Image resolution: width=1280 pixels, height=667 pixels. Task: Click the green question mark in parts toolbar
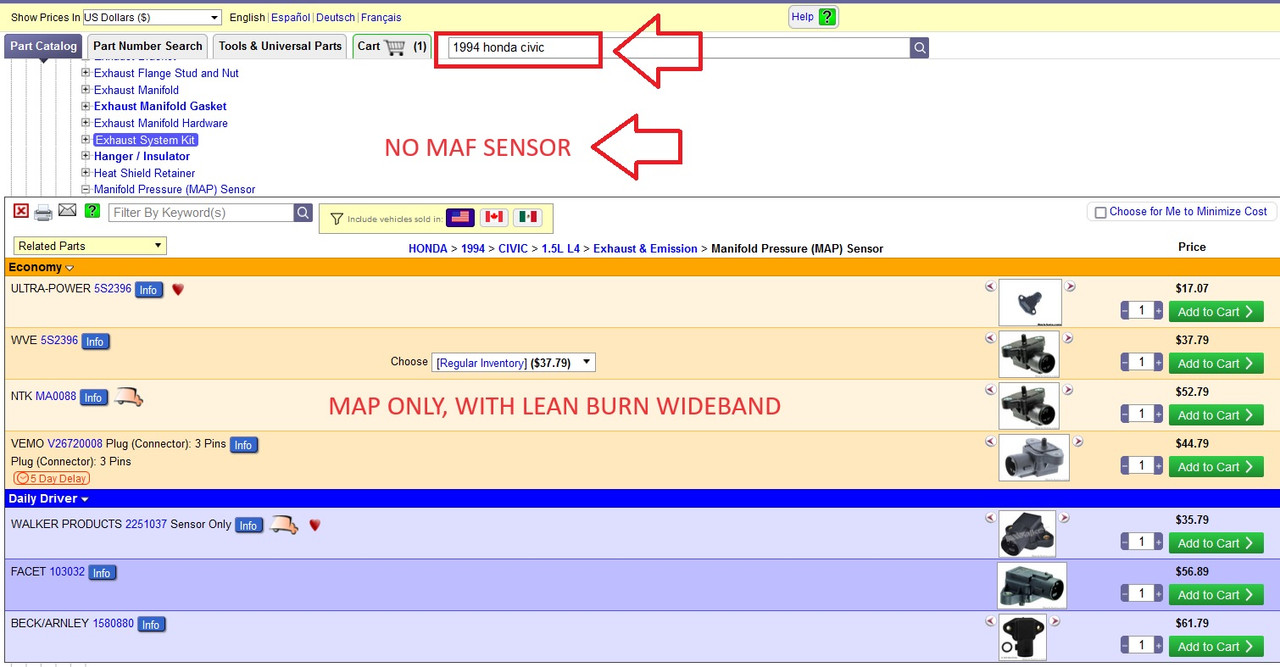point(92,211)
